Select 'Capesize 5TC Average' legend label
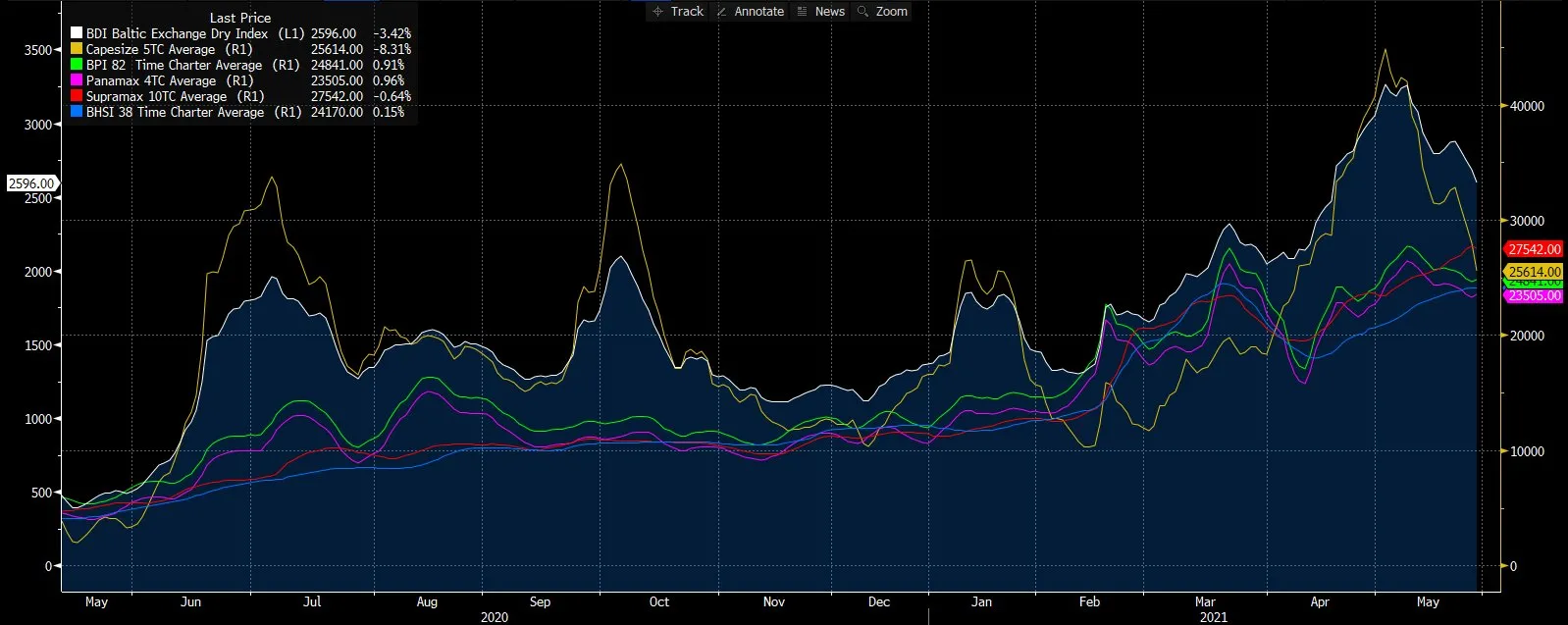This screenshot has width=1568, height=625. (x=150, y=49)
